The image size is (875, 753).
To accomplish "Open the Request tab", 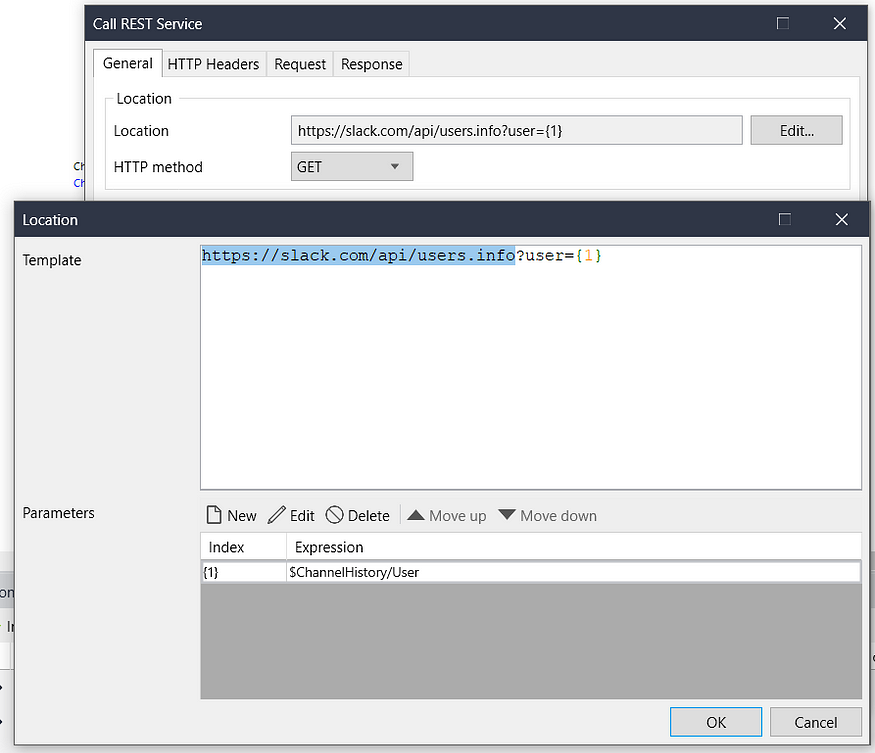I will (x=300, y=64).
